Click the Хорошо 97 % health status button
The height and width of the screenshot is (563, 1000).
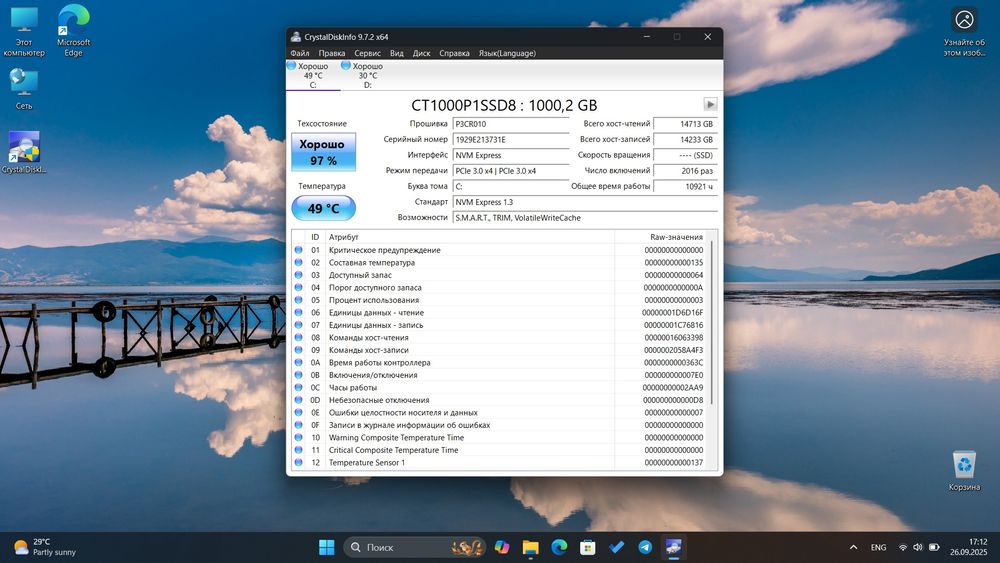[322, 152]
